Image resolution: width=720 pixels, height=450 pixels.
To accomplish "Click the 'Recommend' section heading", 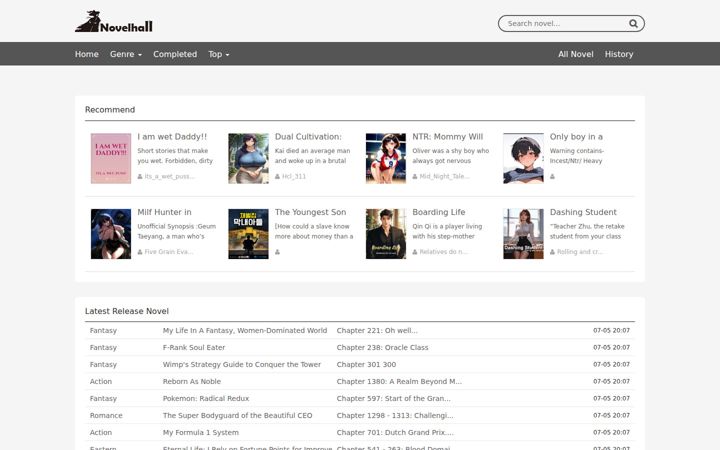I will (110, 110).
